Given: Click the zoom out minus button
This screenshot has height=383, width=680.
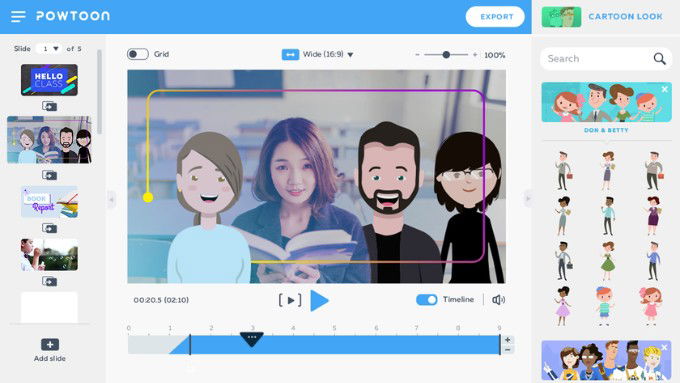Looking at the screenshot, I should [417, 55].
